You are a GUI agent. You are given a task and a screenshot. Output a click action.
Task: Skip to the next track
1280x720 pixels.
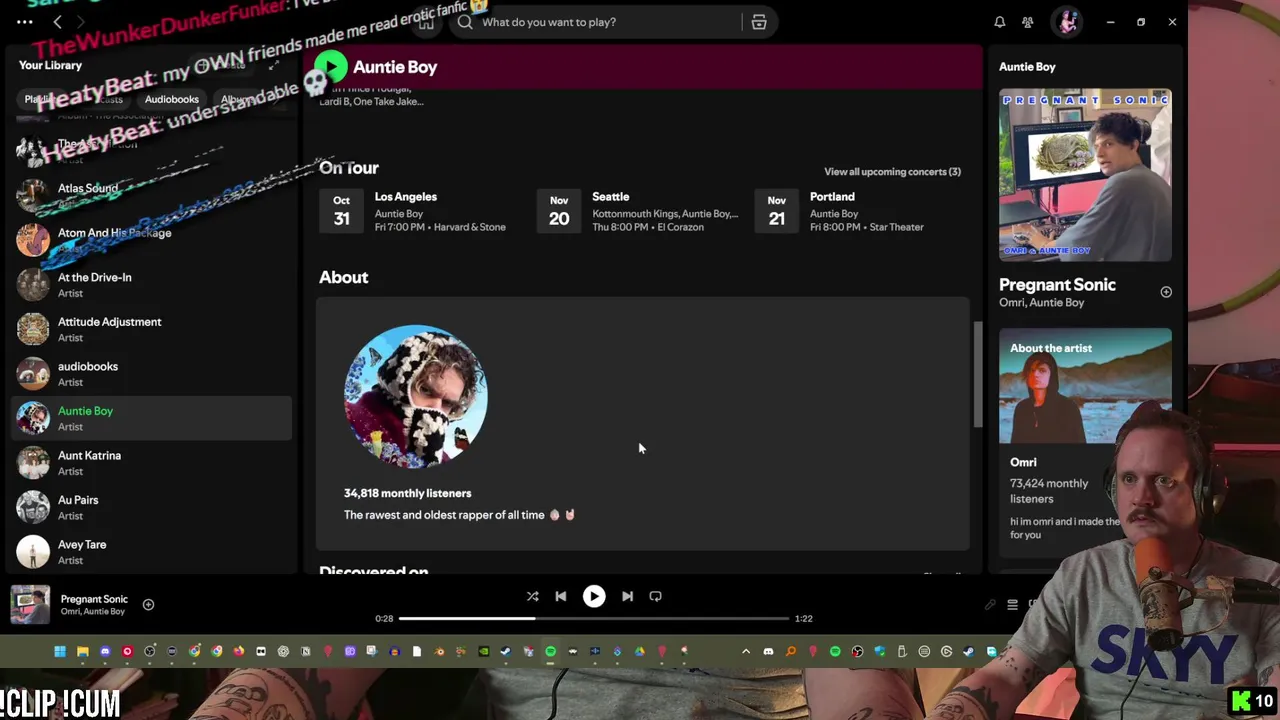click(x=627, y=596)
